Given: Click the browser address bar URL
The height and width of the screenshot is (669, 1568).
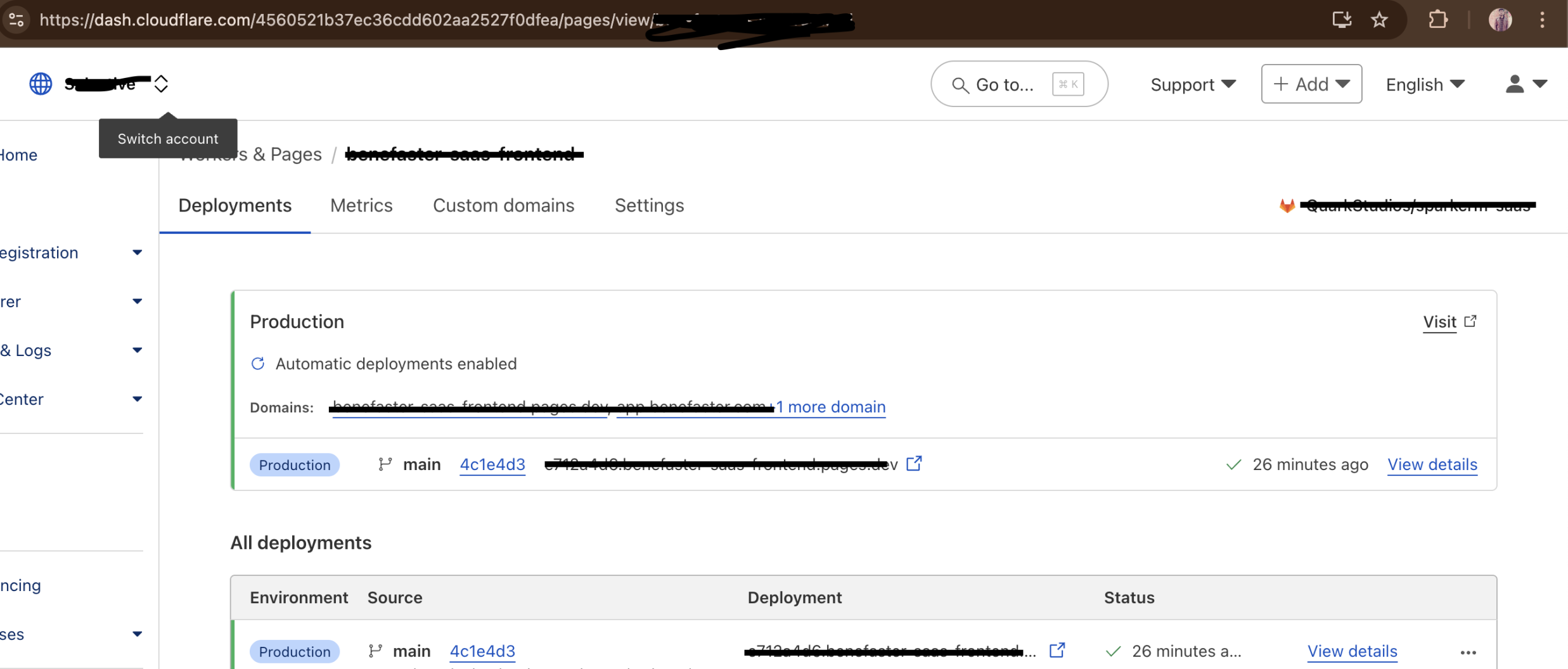Looking at the screenshot, I should [x=446, y=20].
